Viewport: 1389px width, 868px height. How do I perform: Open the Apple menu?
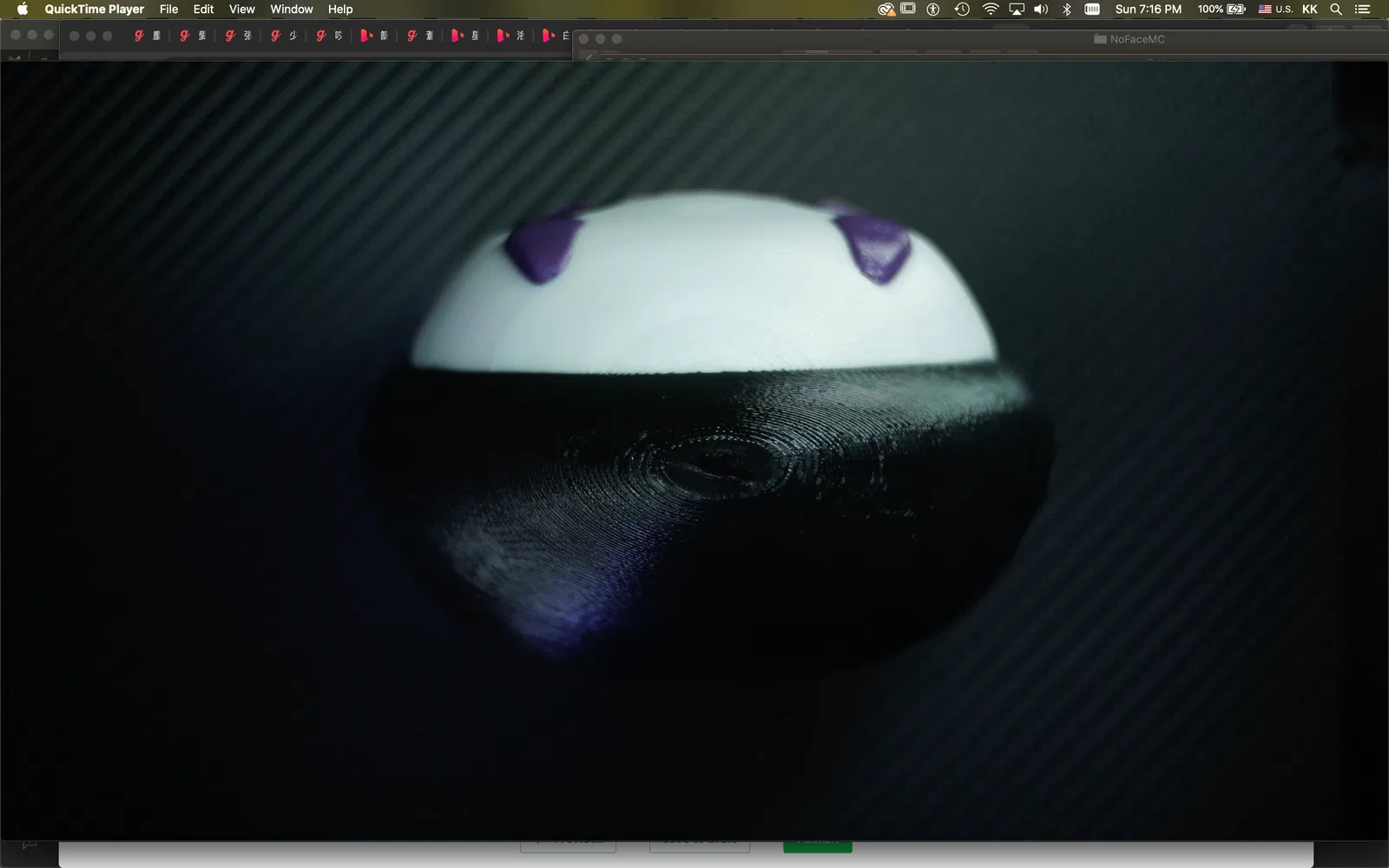tap(23, 10)
